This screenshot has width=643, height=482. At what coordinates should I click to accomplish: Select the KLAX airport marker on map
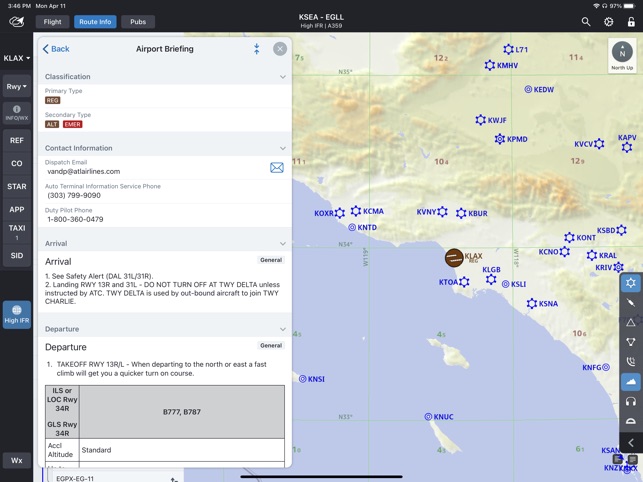pos(454,258)
